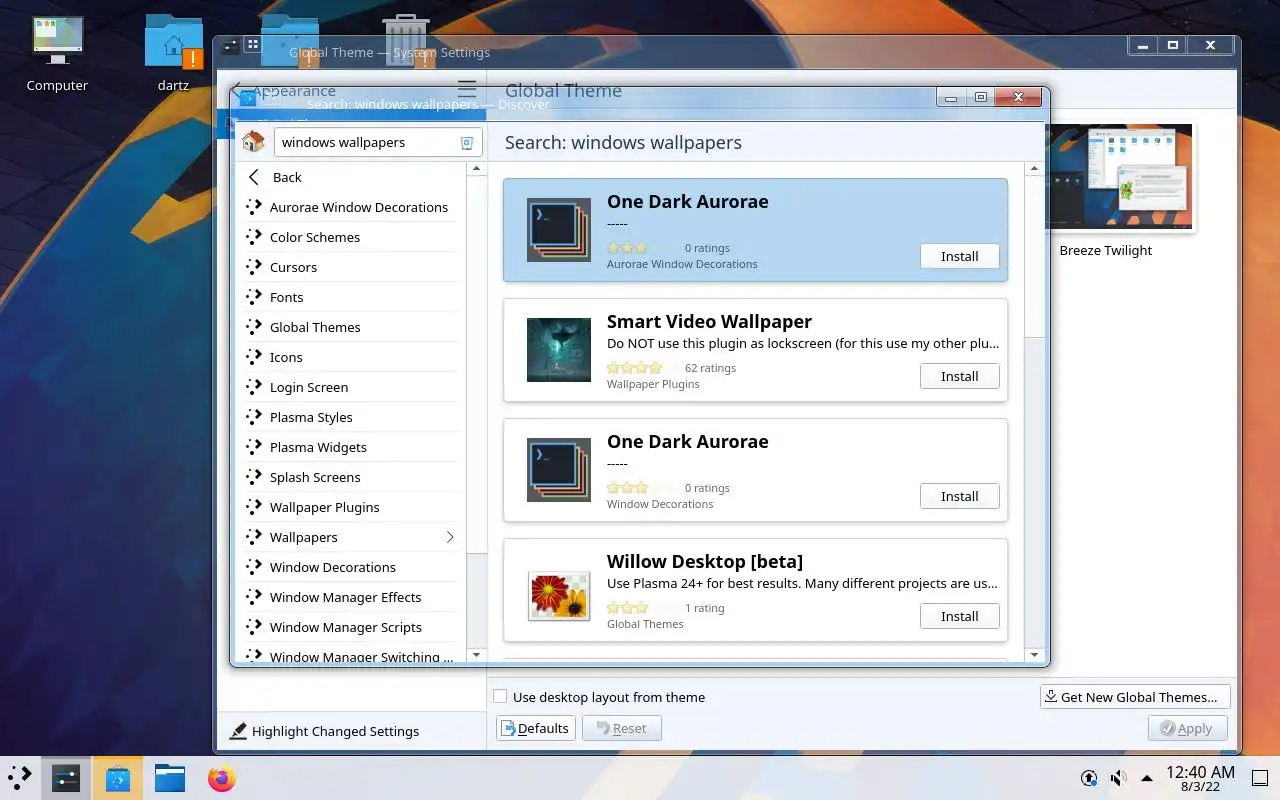Click the Fonts category icon
Image resolution: width=1280 pixels, height=800 pixels.
pos(253,297)
